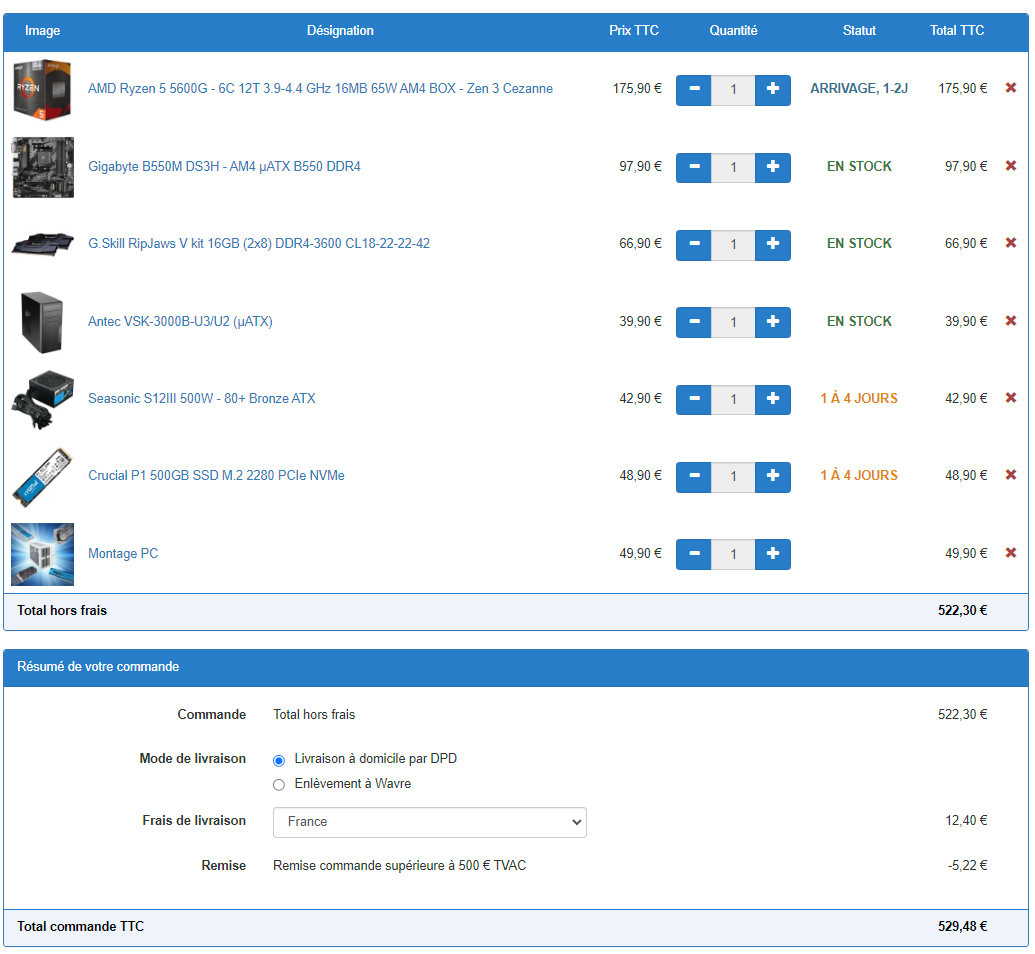Screen dimensions: 1035x954
Task: Increase quantity of Montage PC
Action: (772, 554)
